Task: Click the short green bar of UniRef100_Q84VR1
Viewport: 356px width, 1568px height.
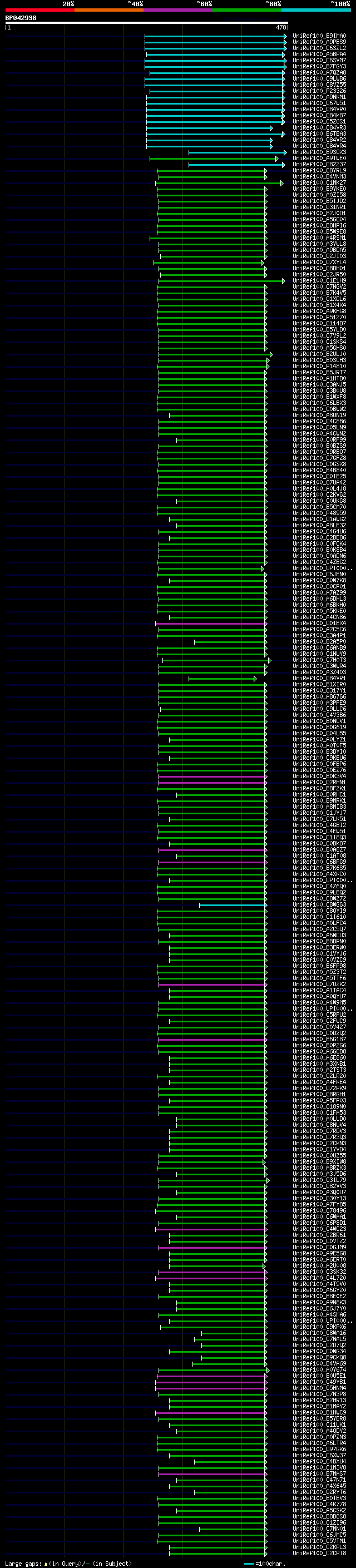Action: coord(222,679)
